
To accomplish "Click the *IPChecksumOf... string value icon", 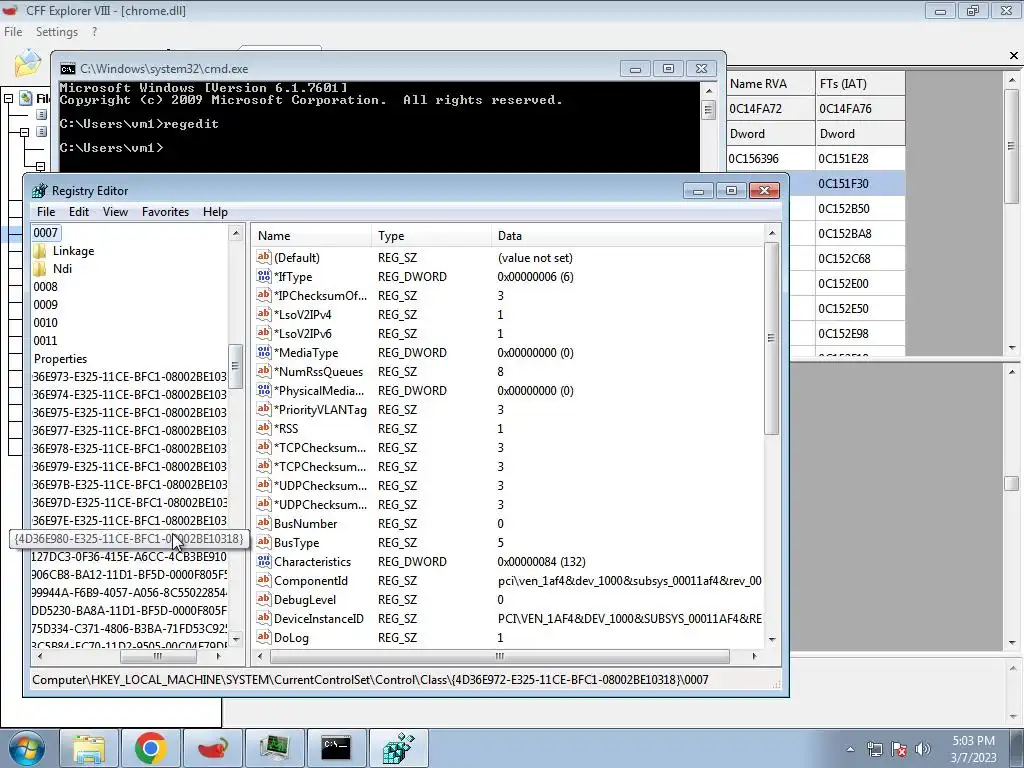I will [x=264, y=295].
